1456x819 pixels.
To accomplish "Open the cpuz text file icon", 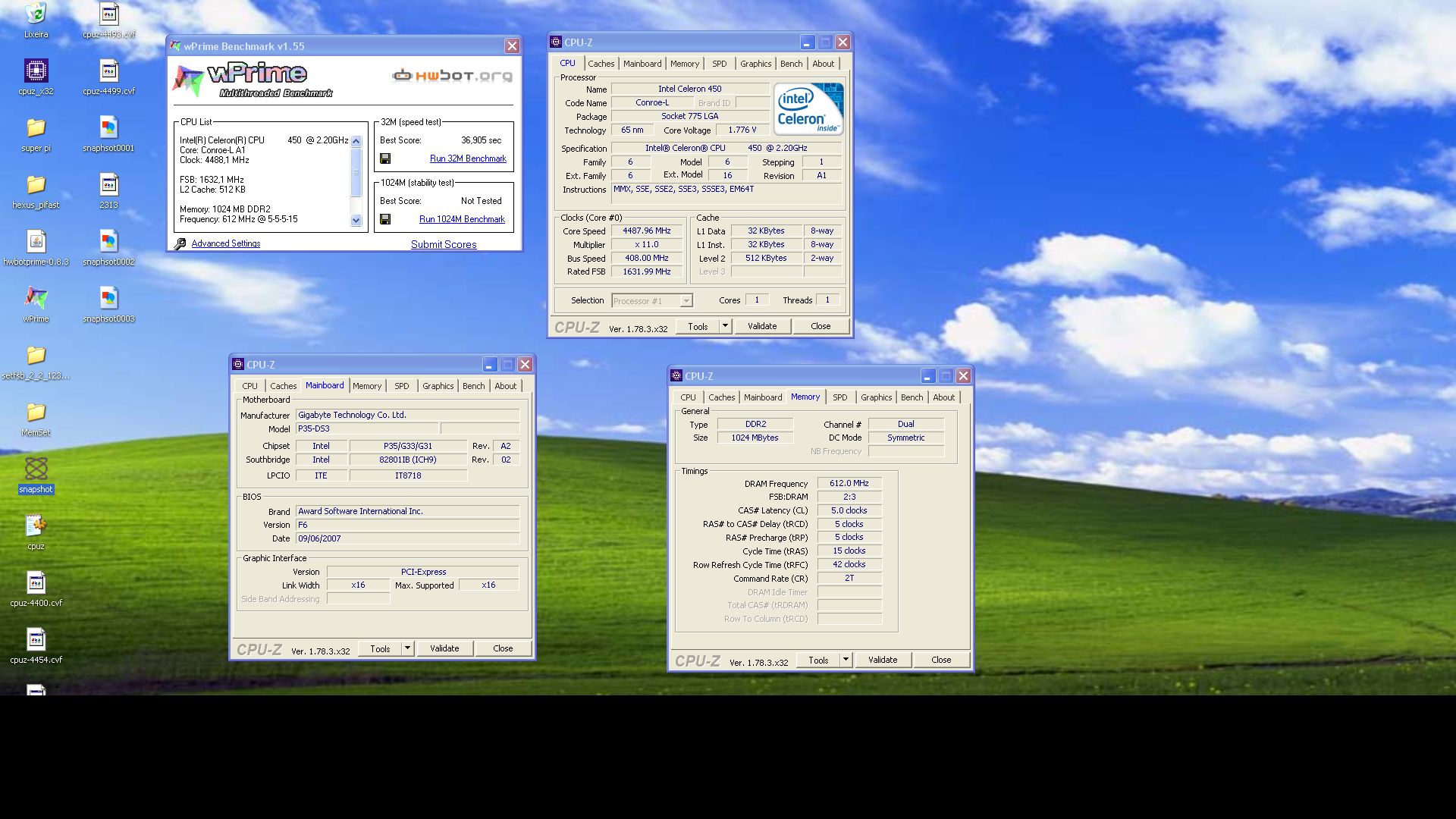I will pyautogui.click(x=36, y=526).
